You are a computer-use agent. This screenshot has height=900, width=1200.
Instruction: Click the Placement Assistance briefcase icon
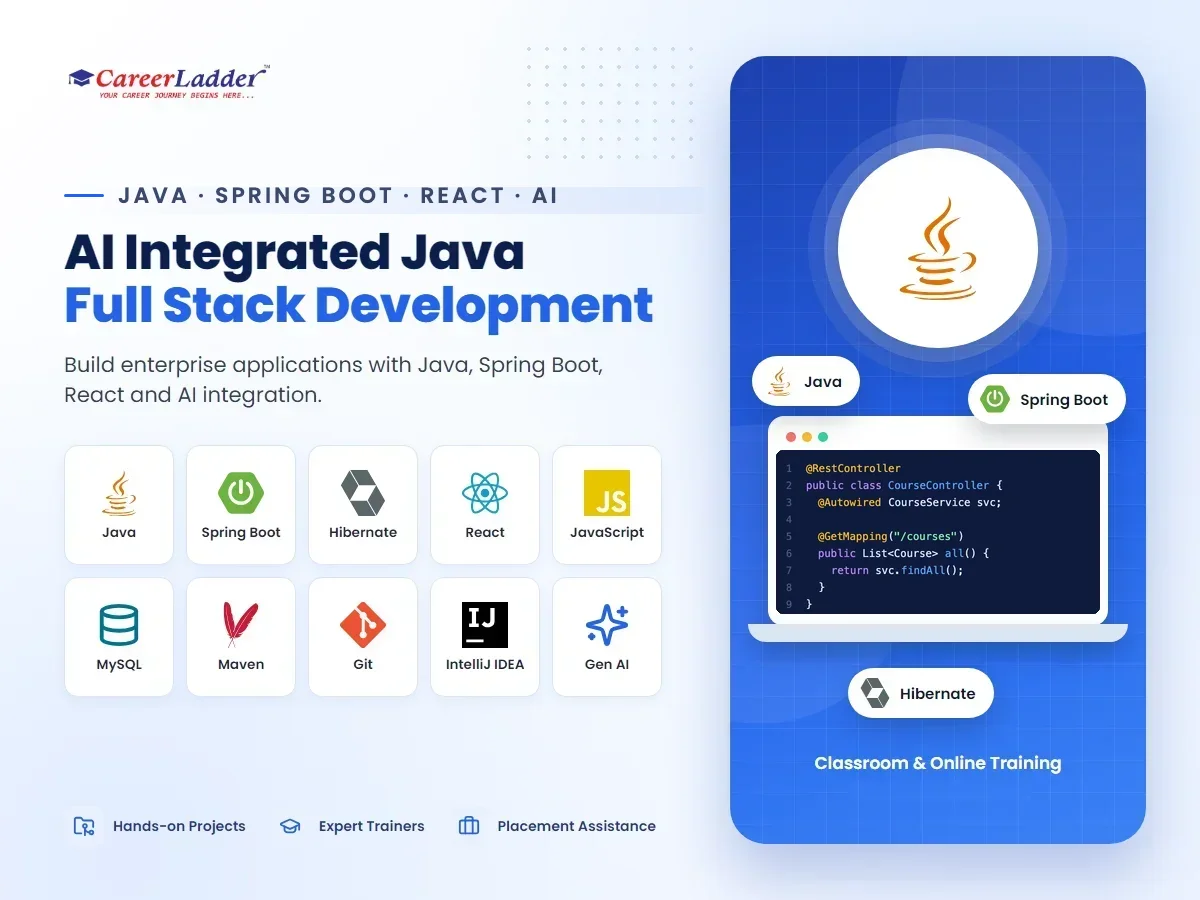[x=469, y=826]
